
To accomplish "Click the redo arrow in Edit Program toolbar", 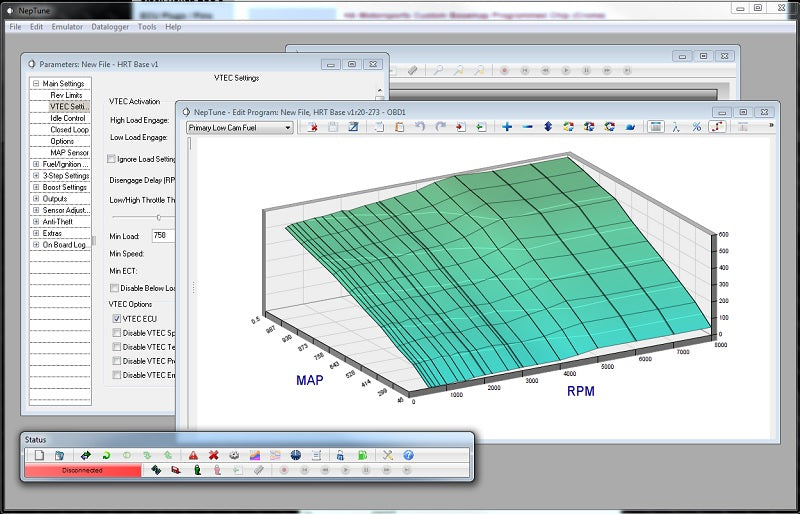I will 440,127.
